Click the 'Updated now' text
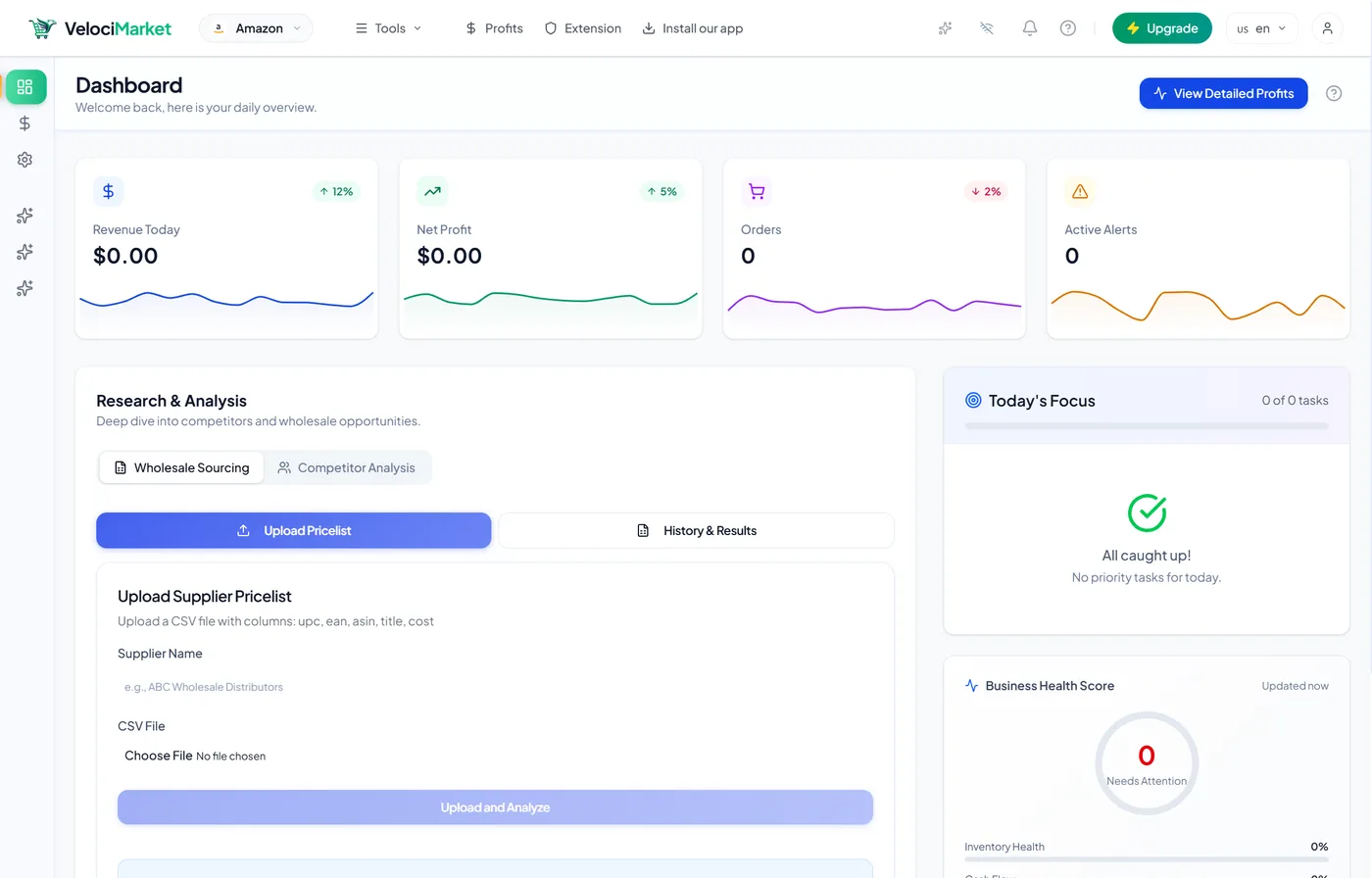Image resolution: width=1372 pixels, height=878 pixels. click(1295, 686)
